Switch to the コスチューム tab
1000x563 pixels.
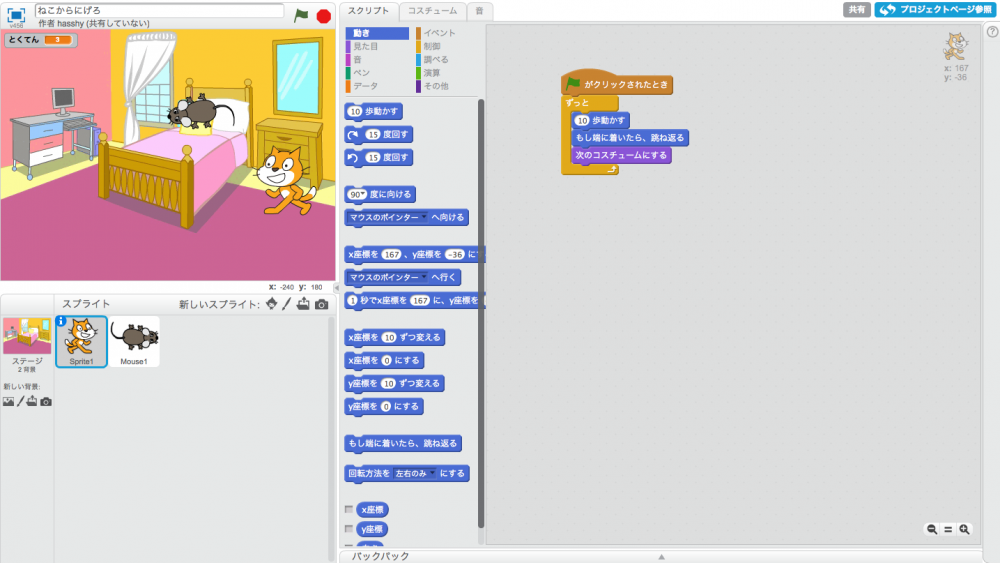[x=432, y=10]
